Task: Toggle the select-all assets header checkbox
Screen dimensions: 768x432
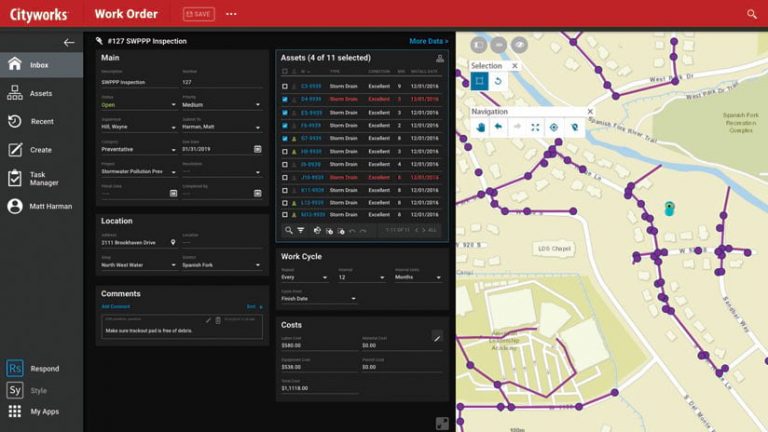Action: coord(285,72)
